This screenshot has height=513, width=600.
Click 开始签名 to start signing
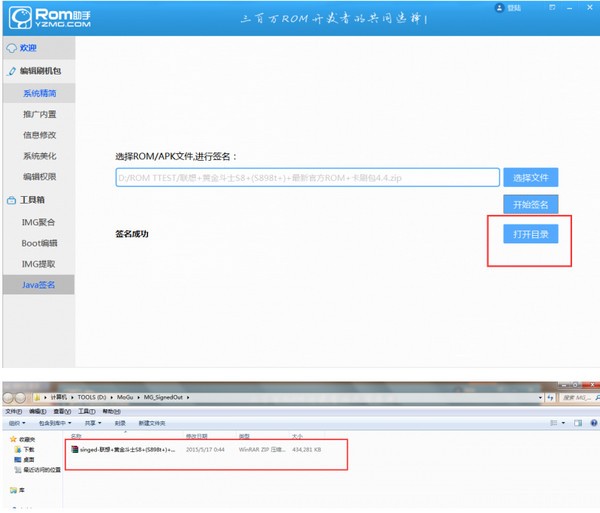tap(530, 204)
